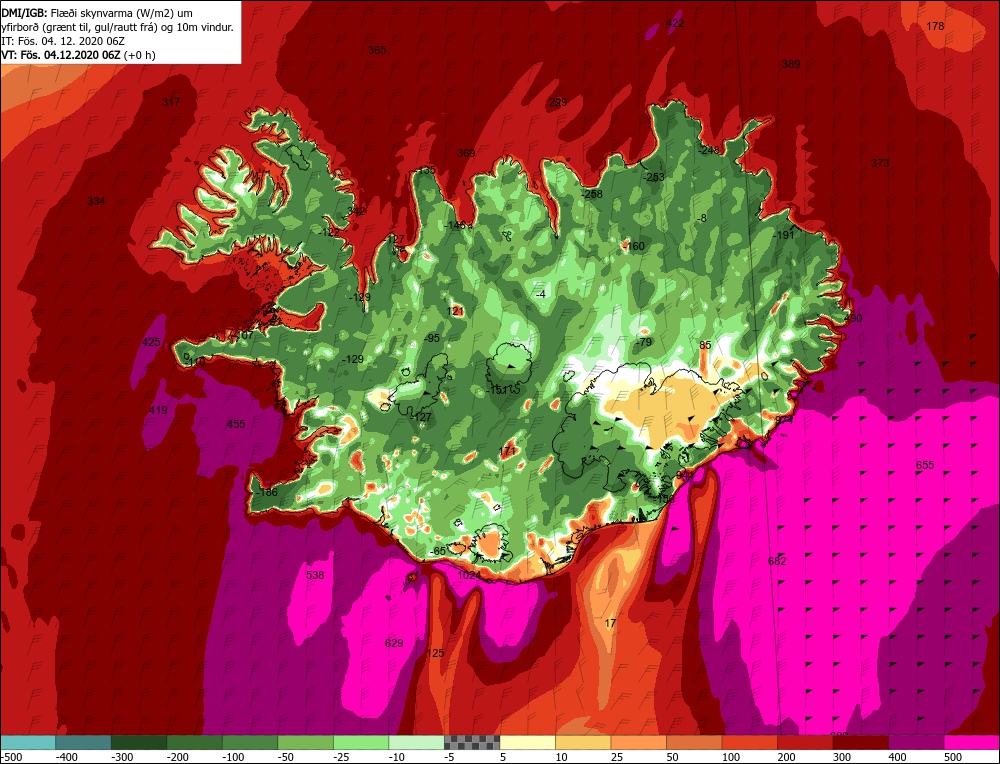Select the inland value '-160'
The height and width of the screenshot is (764, 1000).
click(x=634, y=246)
